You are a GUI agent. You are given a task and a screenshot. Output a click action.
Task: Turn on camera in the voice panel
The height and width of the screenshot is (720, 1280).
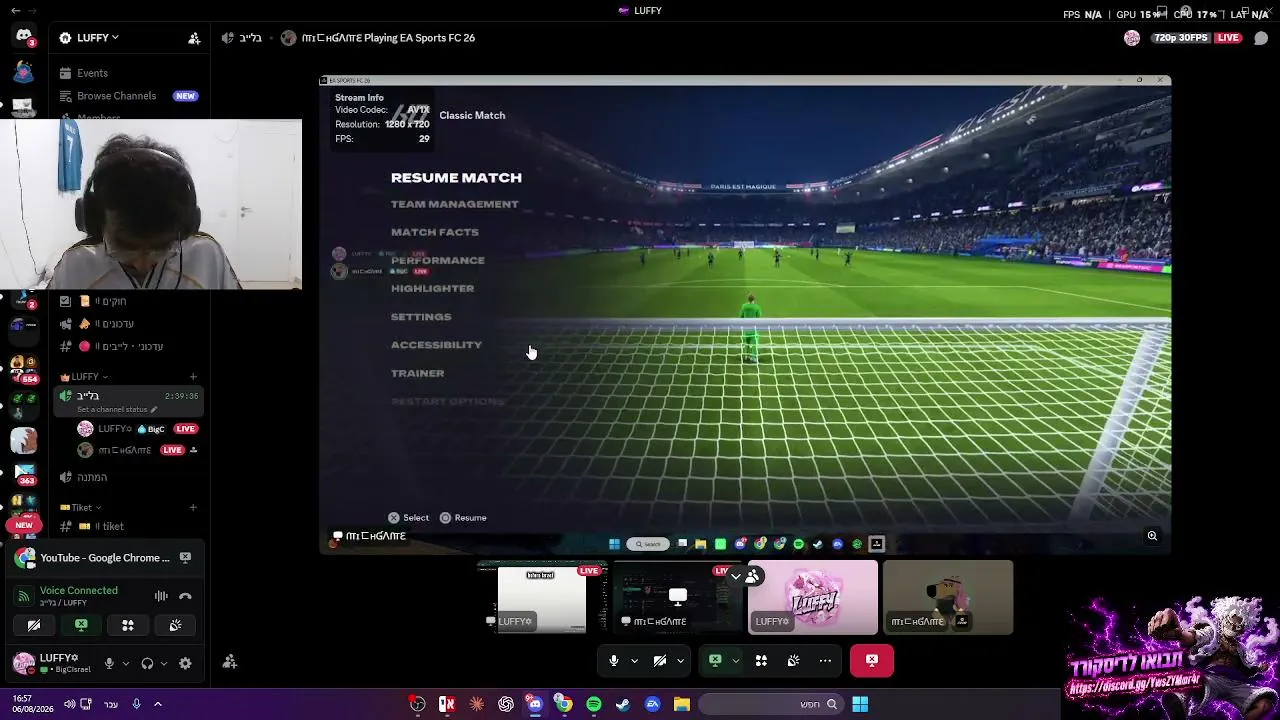point(34,625)
